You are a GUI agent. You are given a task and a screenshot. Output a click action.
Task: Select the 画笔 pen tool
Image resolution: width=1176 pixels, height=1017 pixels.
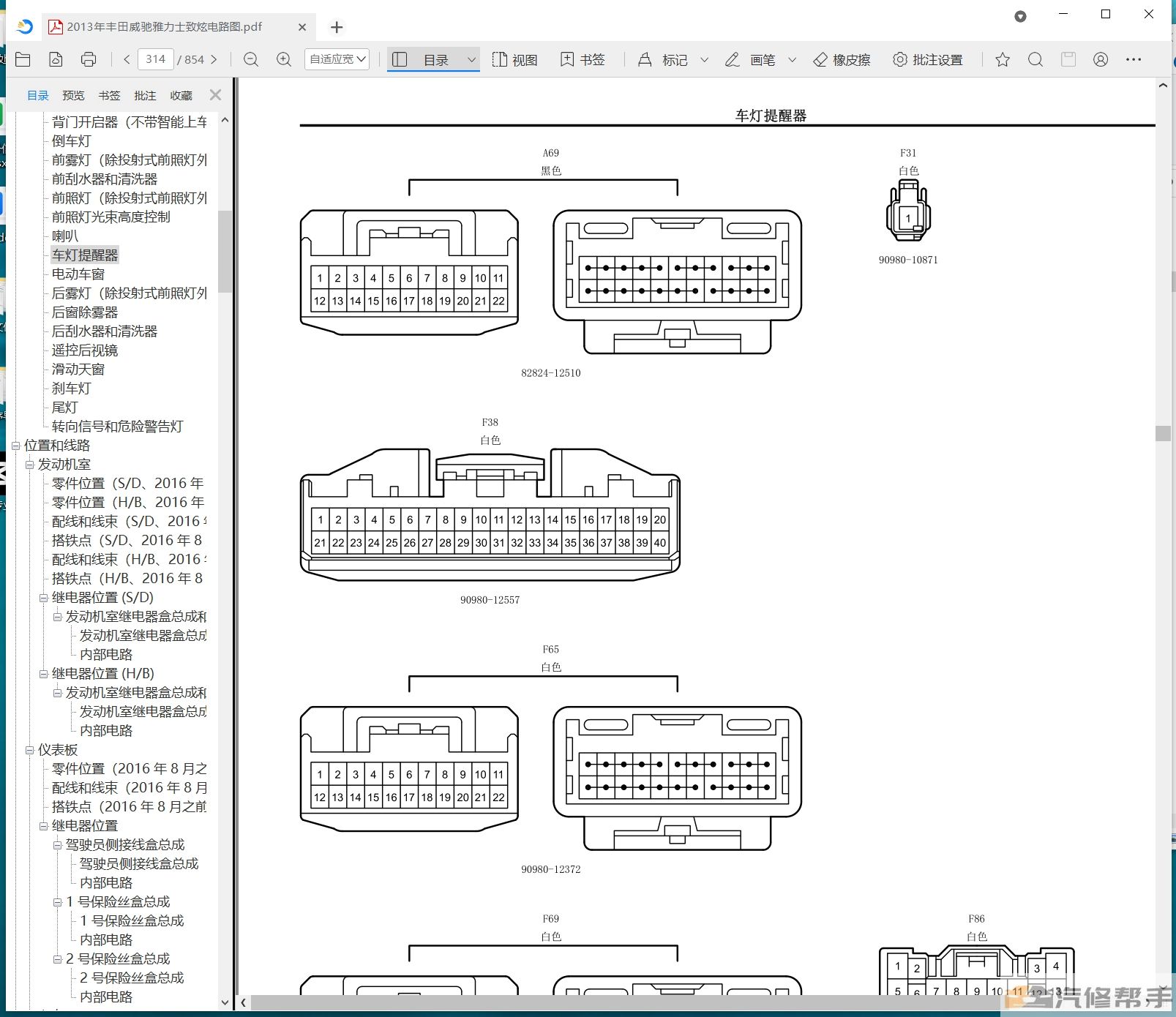(x=750, y=59)
